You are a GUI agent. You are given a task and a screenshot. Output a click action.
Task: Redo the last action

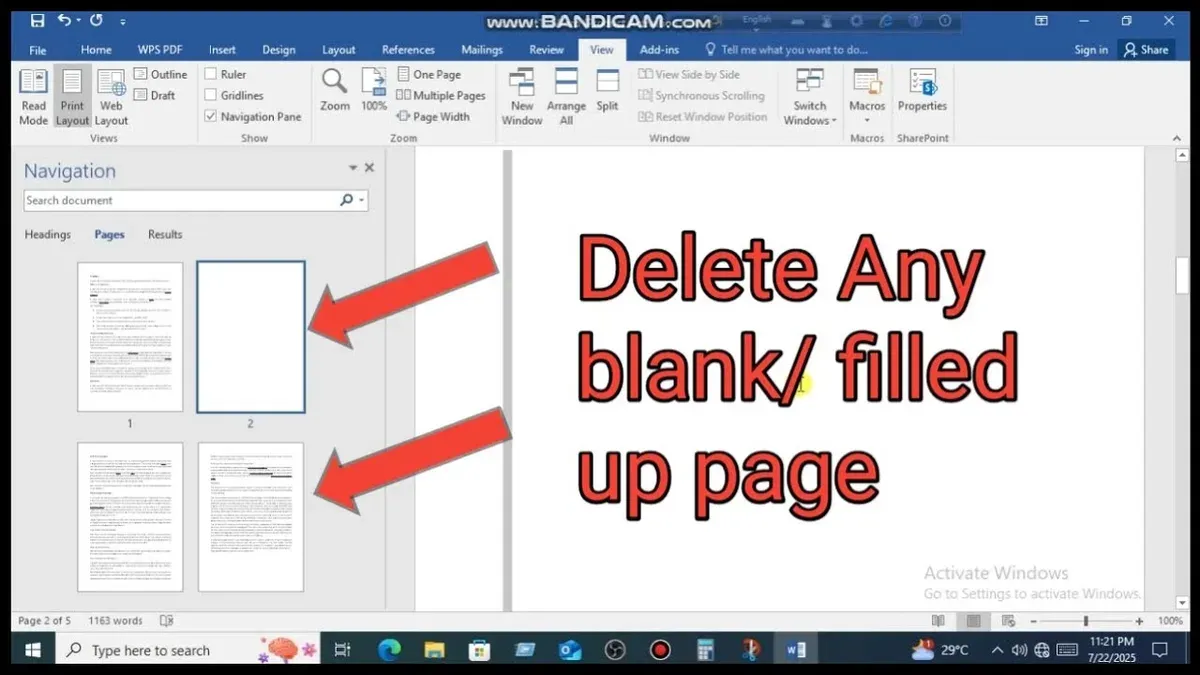click(96, 20)
